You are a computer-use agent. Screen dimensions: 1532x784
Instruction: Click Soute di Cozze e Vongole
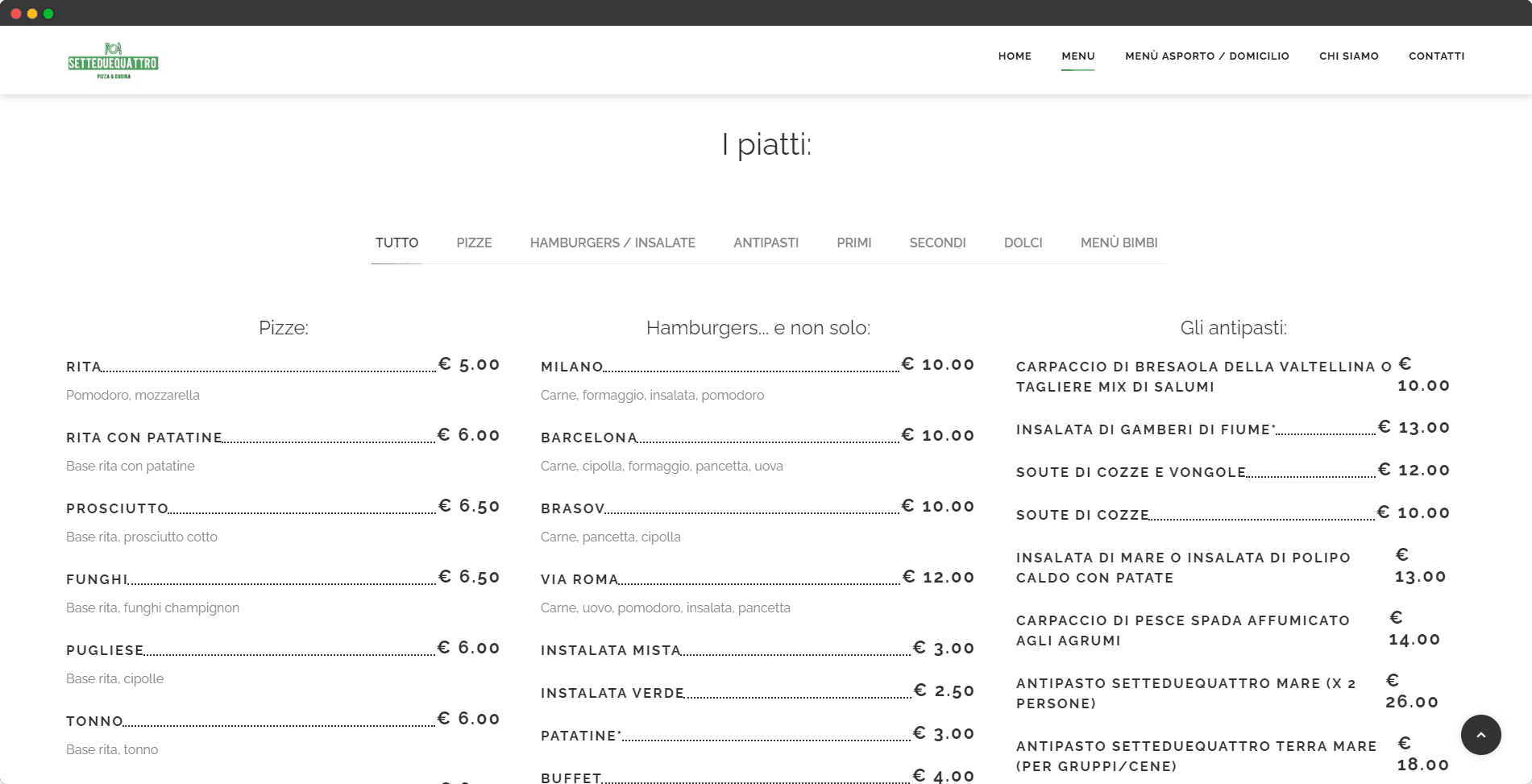(1131, 472)
